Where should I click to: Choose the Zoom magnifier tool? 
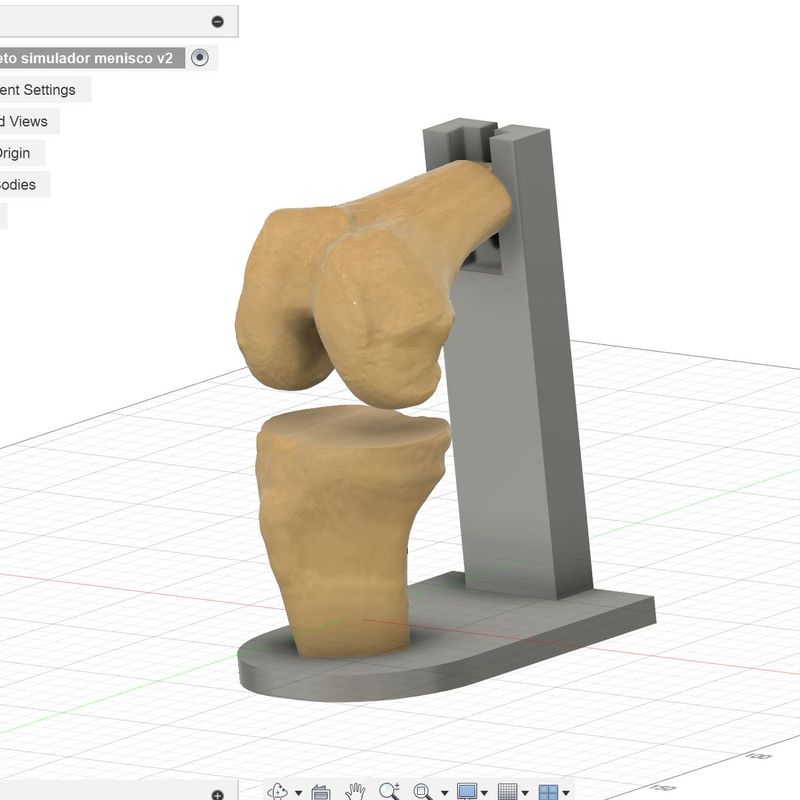point(389,791)
